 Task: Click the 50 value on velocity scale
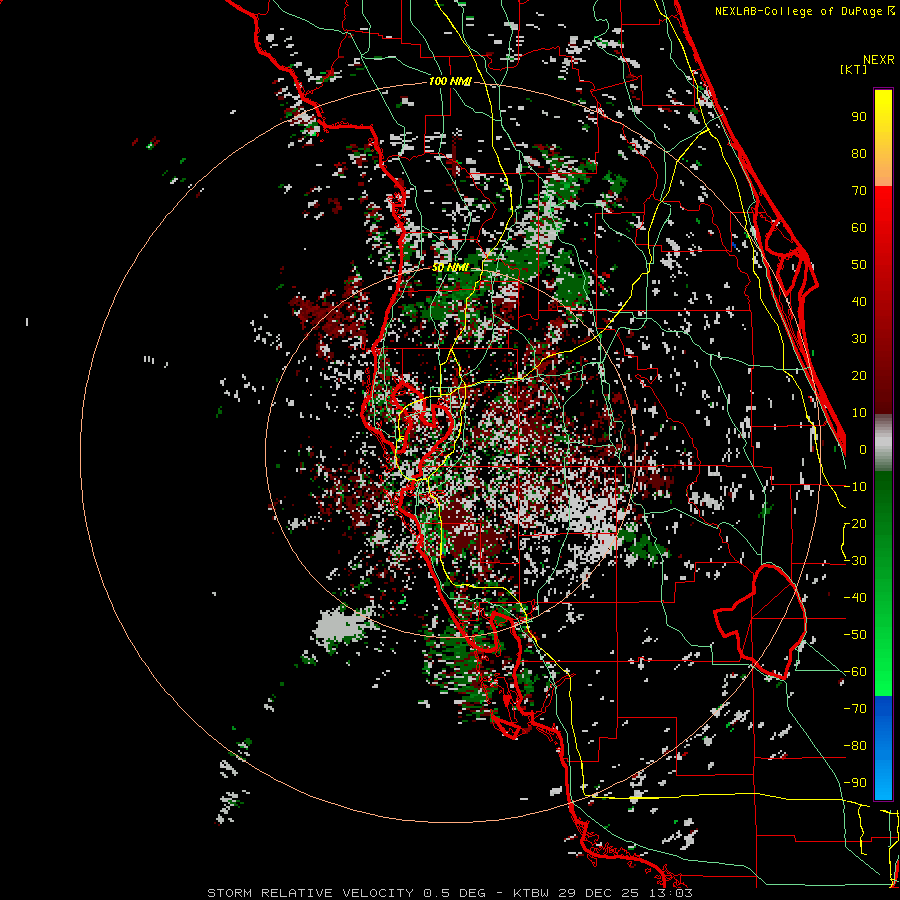point(859,265)
